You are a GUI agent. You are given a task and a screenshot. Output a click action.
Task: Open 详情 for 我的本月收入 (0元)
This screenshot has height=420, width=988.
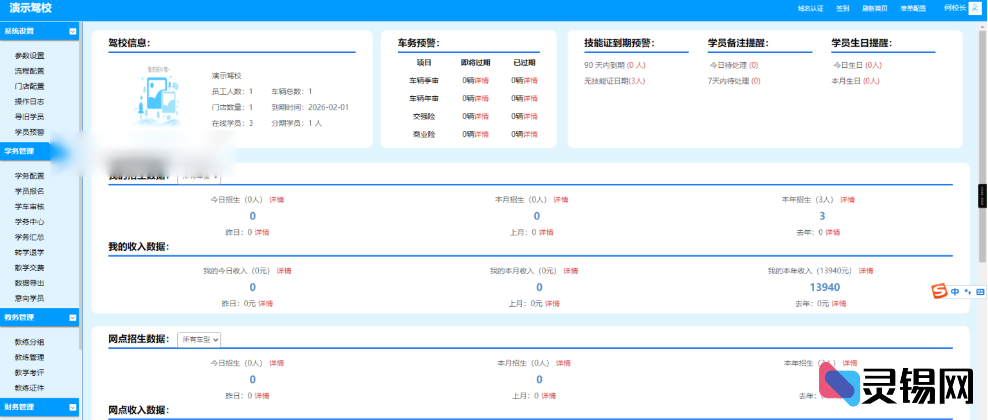(x=571, y=271)
